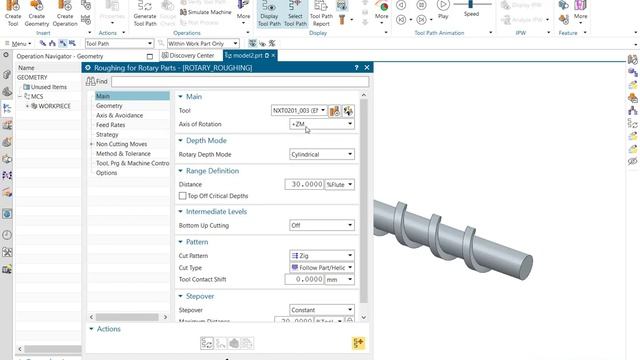
Task: Click the dialog vertical scrollbar
Action: (364, 201)
